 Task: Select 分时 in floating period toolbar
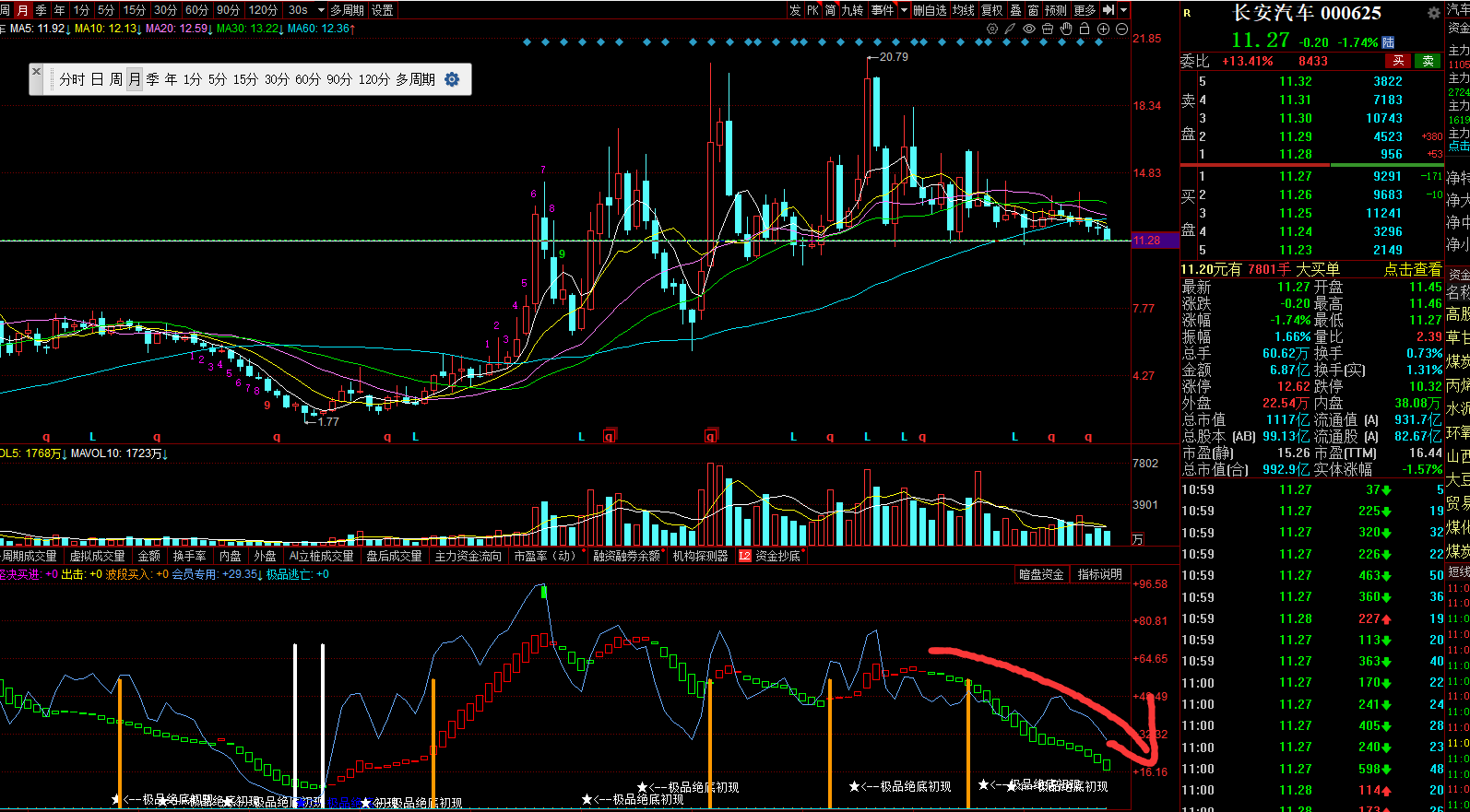pos(72,79)
